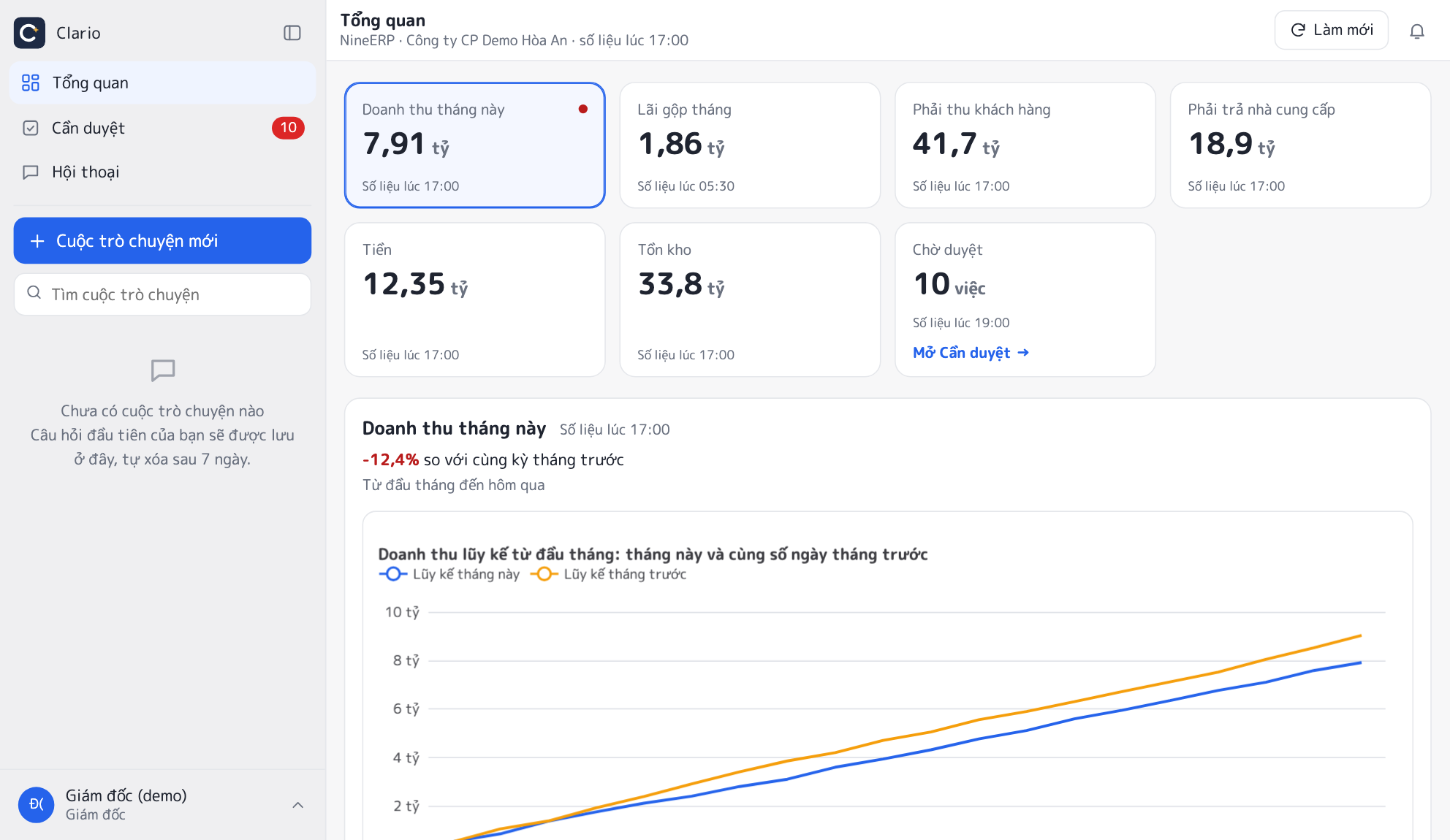Click the Tổng quan grid icon
The height and width of the screenshot is (840, 1450).
point(31,83)
